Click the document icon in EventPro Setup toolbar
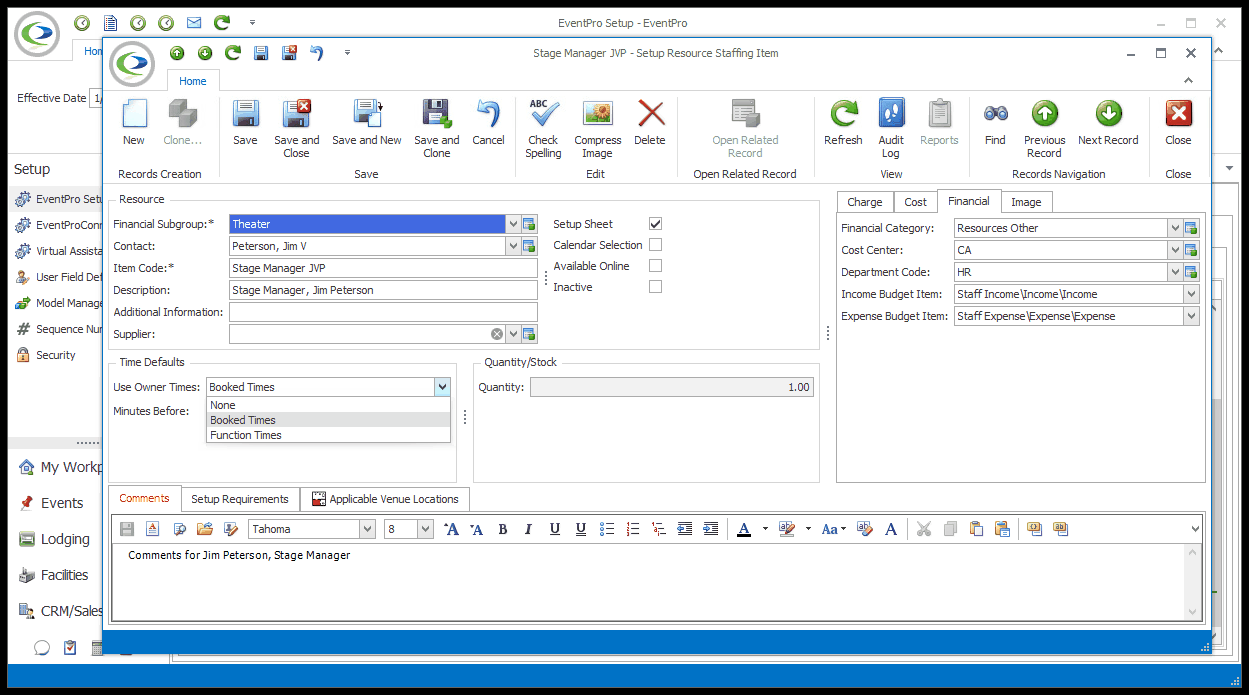The height and width of the screenshot is (695, 1249). click(110, 22)
